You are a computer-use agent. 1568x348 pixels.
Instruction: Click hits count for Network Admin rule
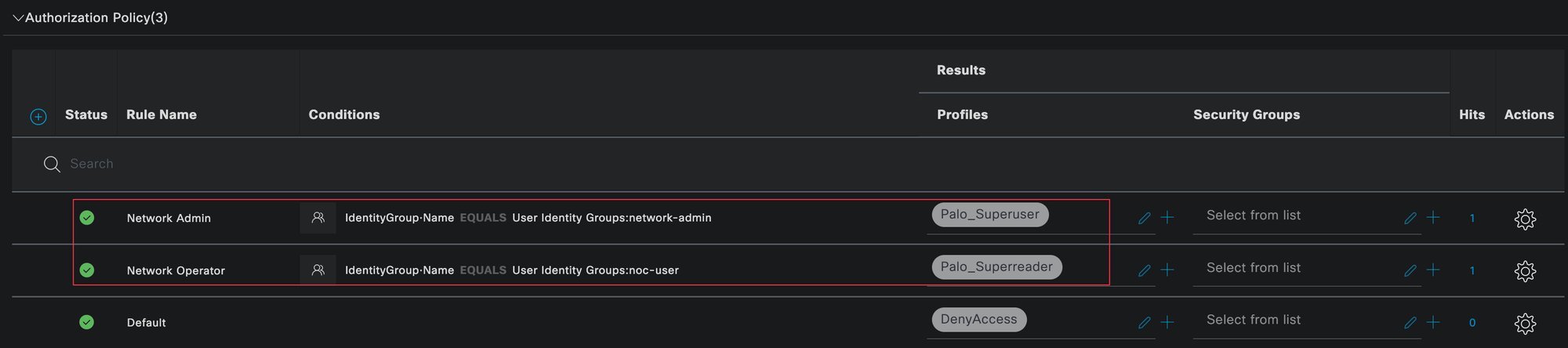pos(1472,218)
